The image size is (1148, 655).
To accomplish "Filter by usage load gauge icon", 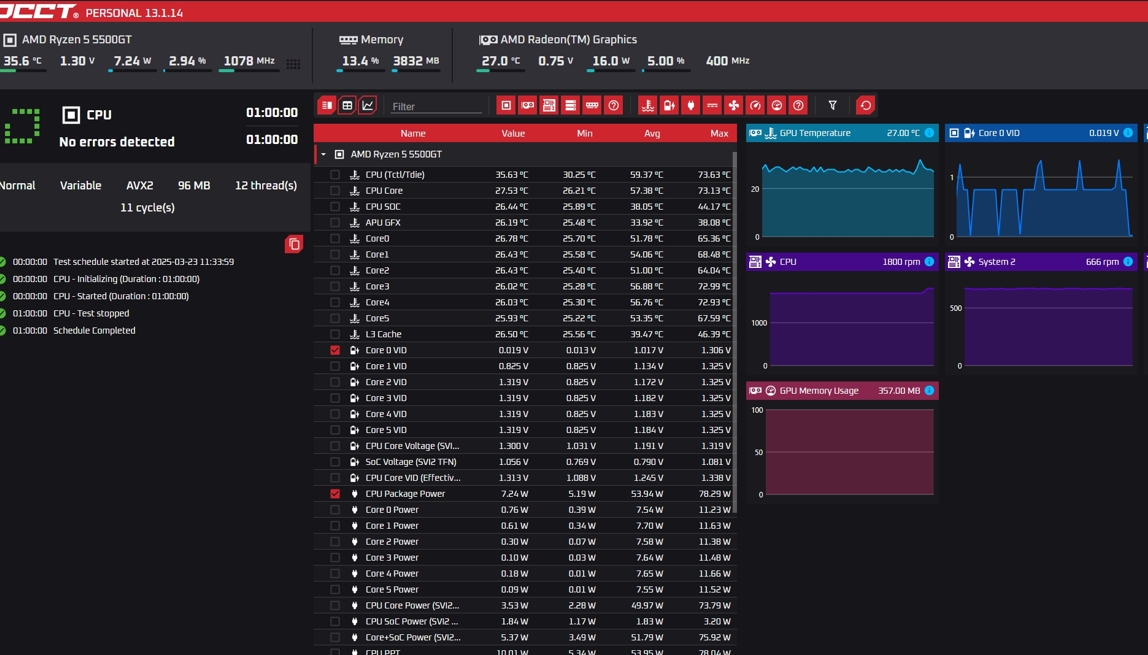I will coord(777,105).
